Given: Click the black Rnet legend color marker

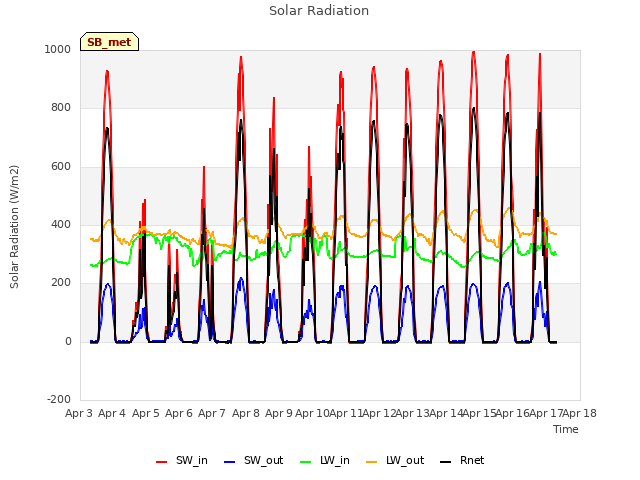Looking at the screenshot, I should click(446, 462).
